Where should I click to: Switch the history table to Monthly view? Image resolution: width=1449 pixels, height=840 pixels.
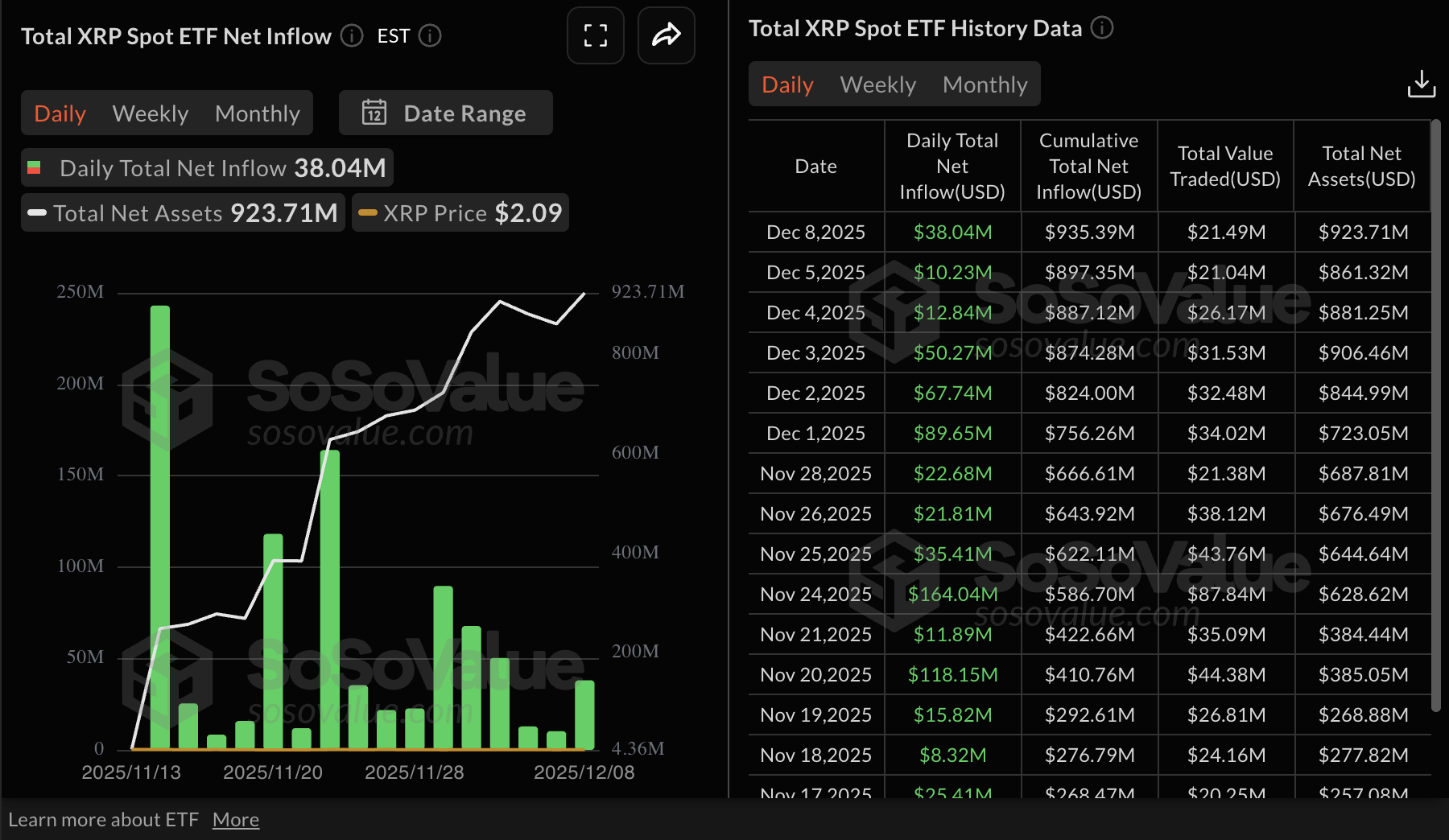pos(985,84)
